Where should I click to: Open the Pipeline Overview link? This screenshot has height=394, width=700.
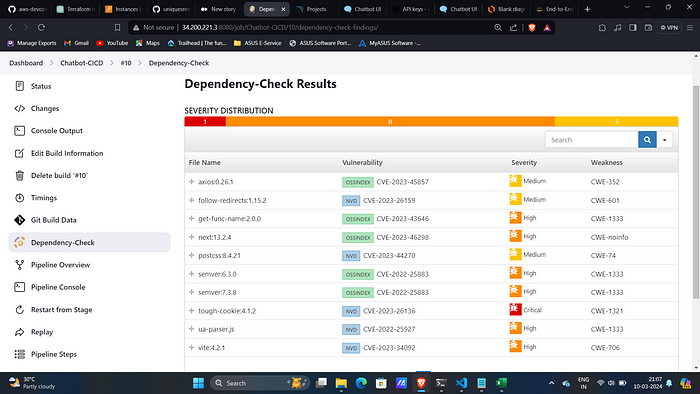[x=60, y=265]
